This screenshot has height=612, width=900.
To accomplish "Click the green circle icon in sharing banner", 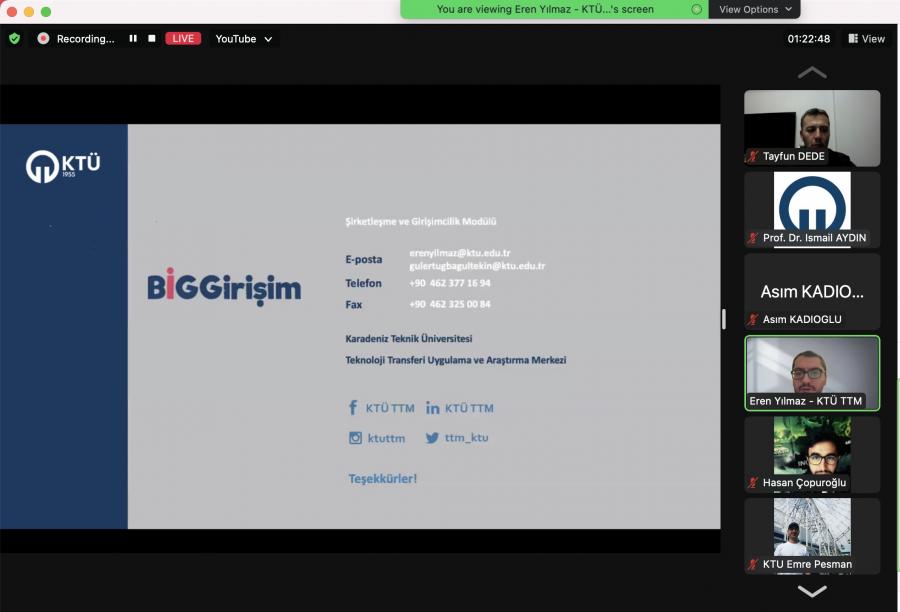I will click(696, 9).
